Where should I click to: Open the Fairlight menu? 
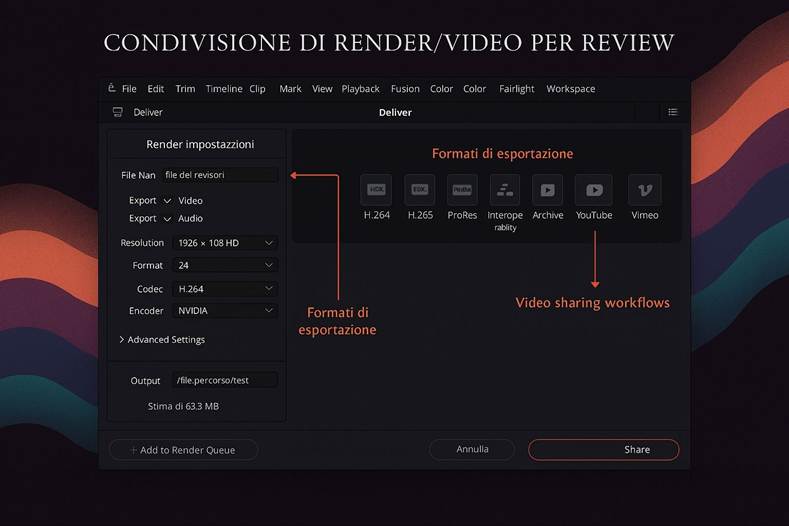click(517, 89)
